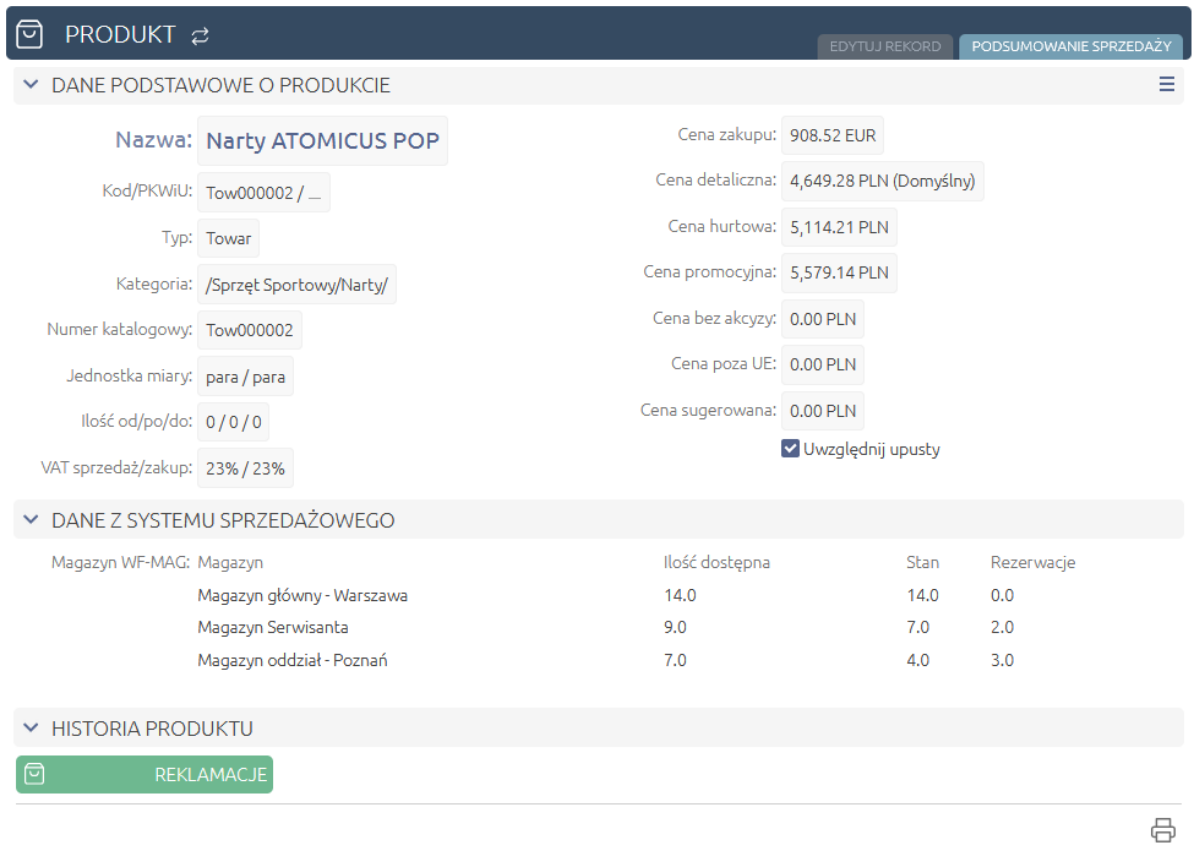This screenshot has height=853, width=1200.
Task: Select Magazyn oddział - Poznań row
Action: (x=292, y=660)
